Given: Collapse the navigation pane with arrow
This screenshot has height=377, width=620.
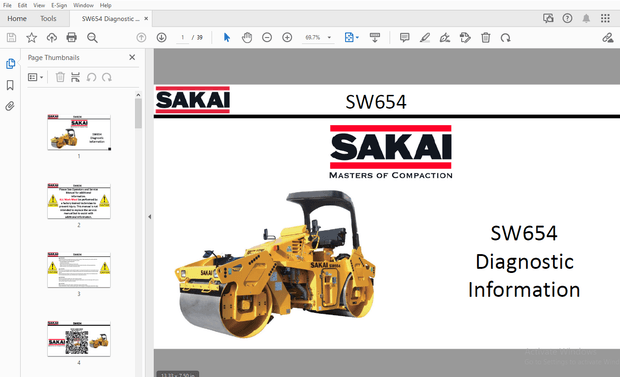Looking at the screenshot, I should [x=149, y=216].
